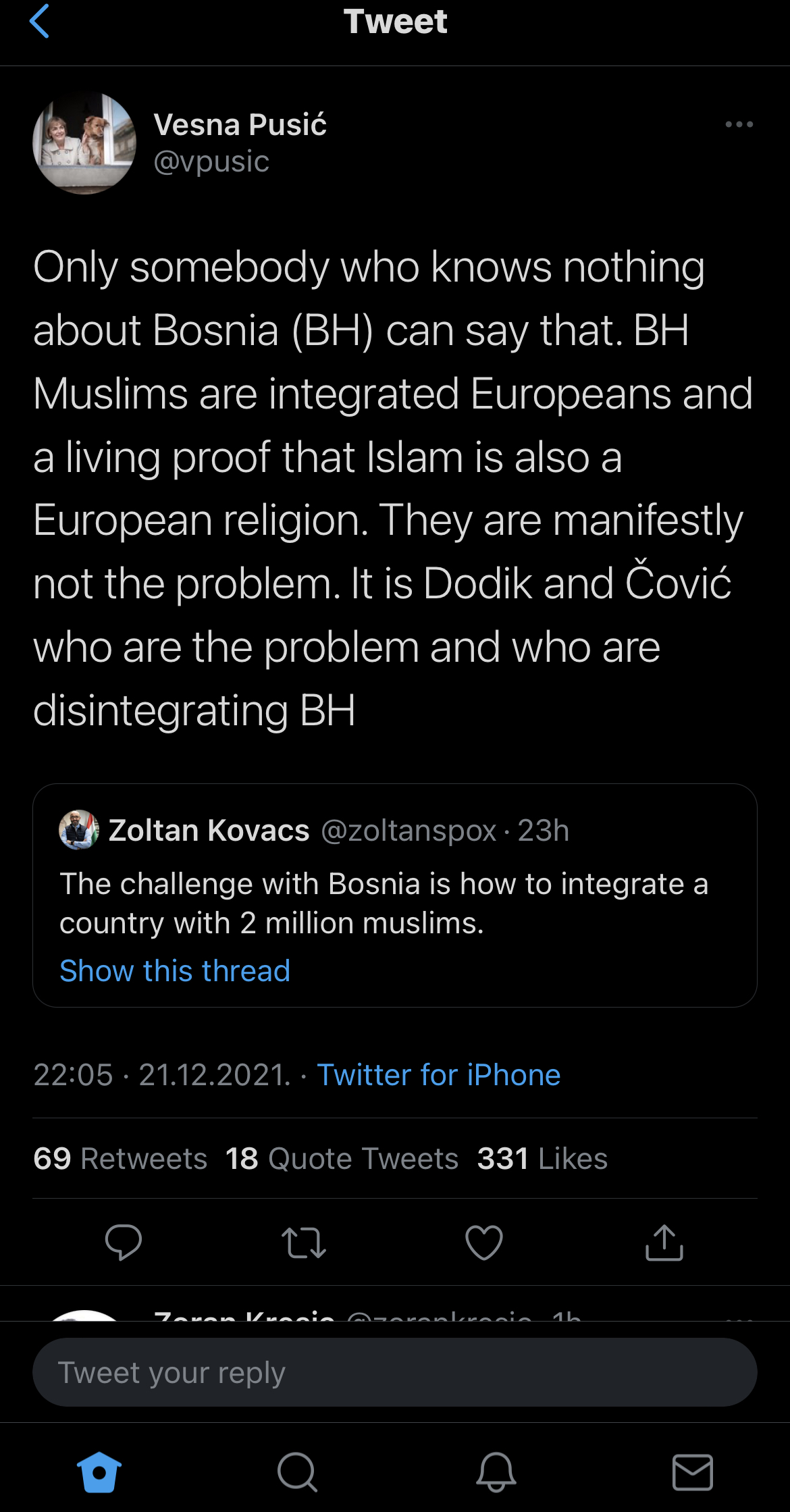Open the @vpusic handle profile
This screenshot has width=790, height=1512.
click(211, 162)
